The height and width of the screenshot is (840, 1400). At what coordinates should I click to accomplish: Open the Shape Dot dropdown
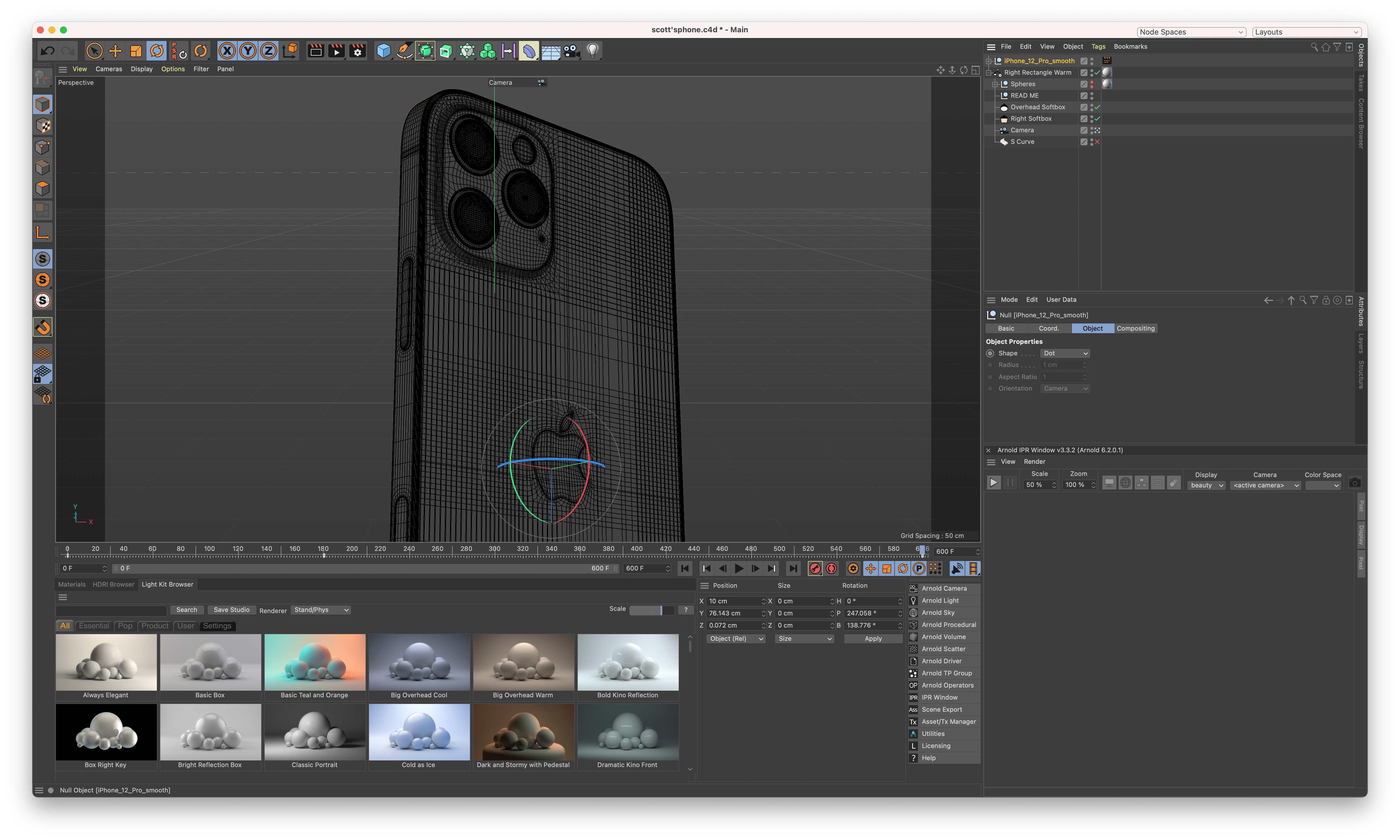point(1065,353)
